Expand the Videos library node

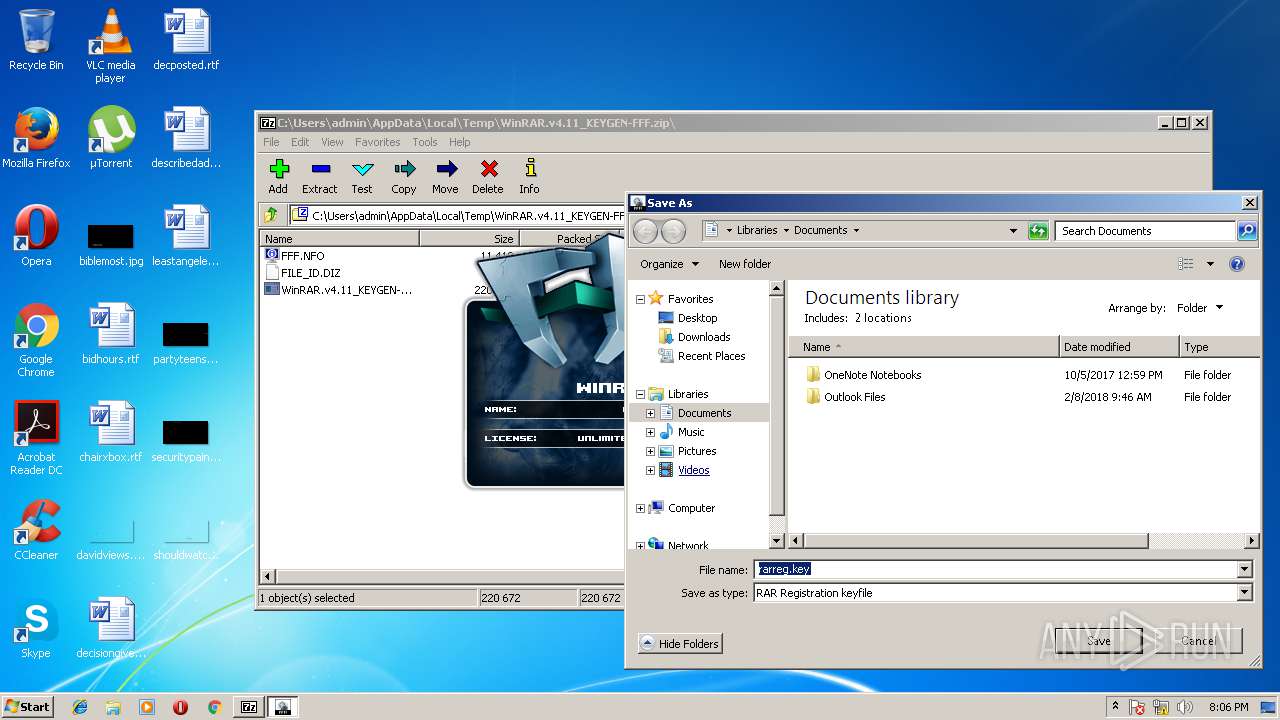click(650, 470)
